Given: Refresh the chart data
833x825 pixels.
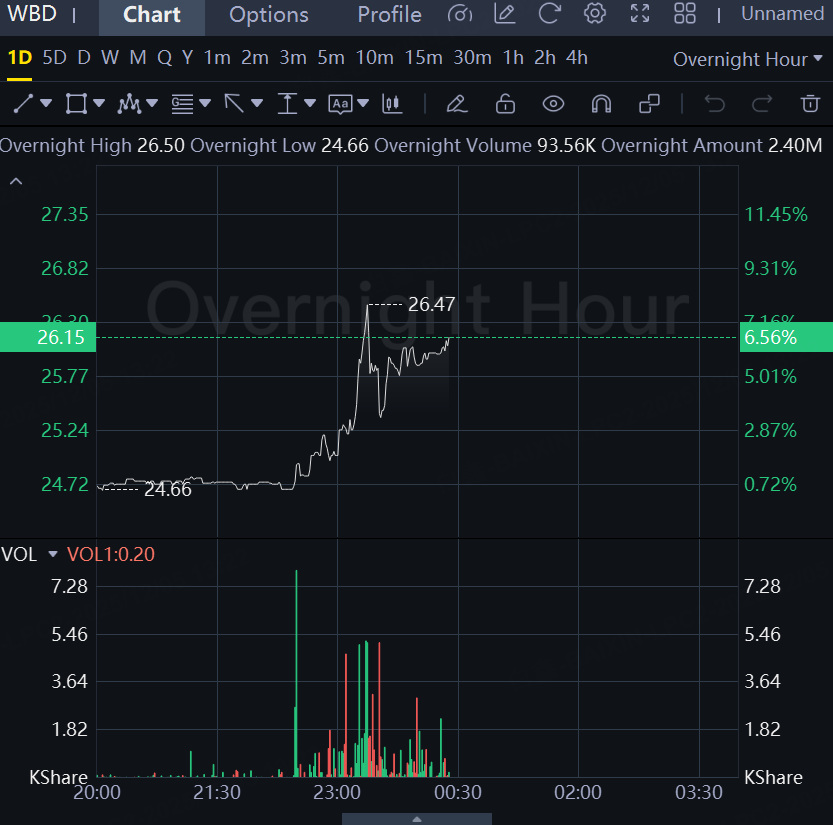Looking at the screenshot, I should 550,14.
